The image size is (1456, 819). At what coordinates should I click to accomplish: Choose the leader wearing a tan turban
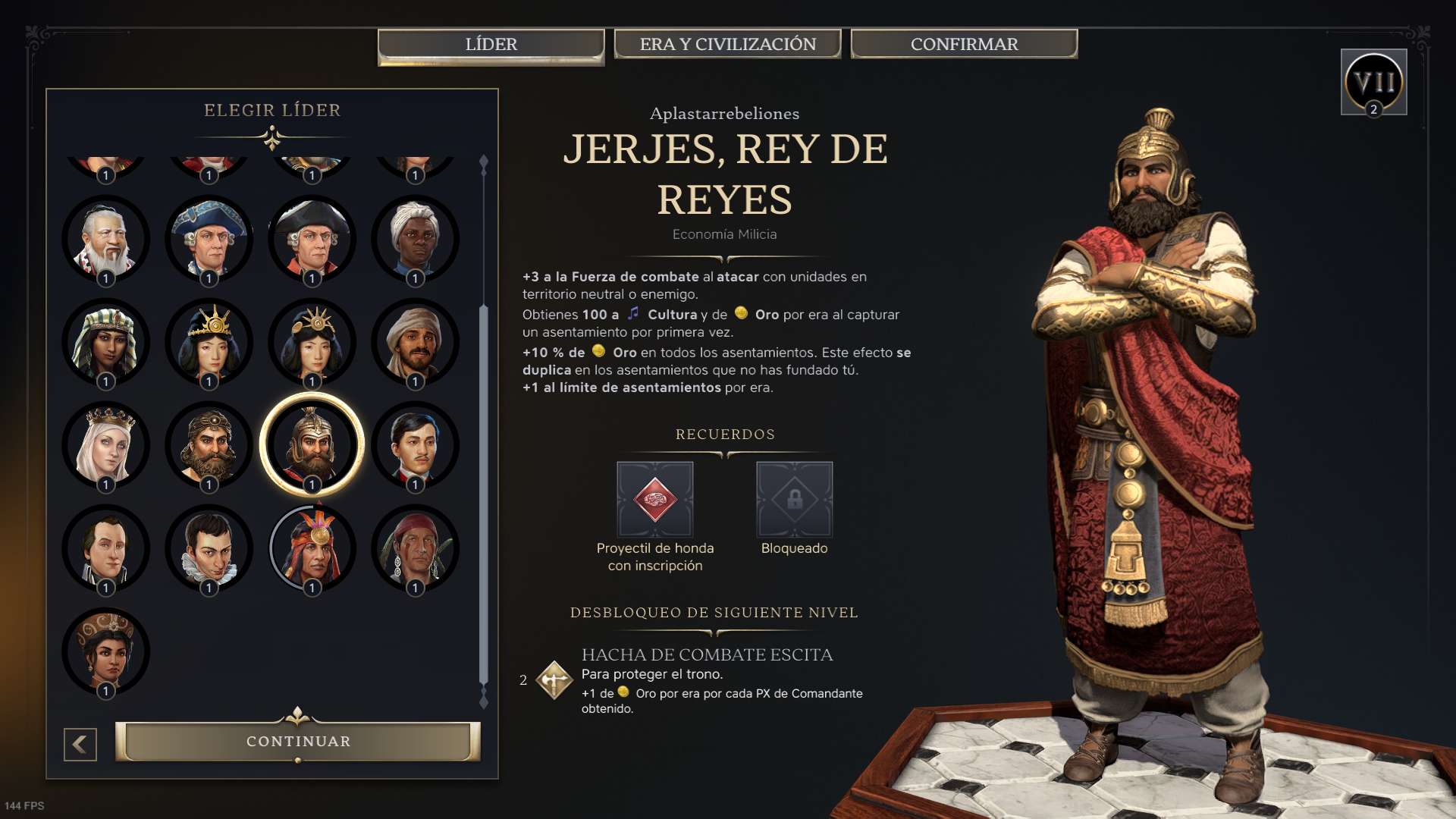pos(415,343)
